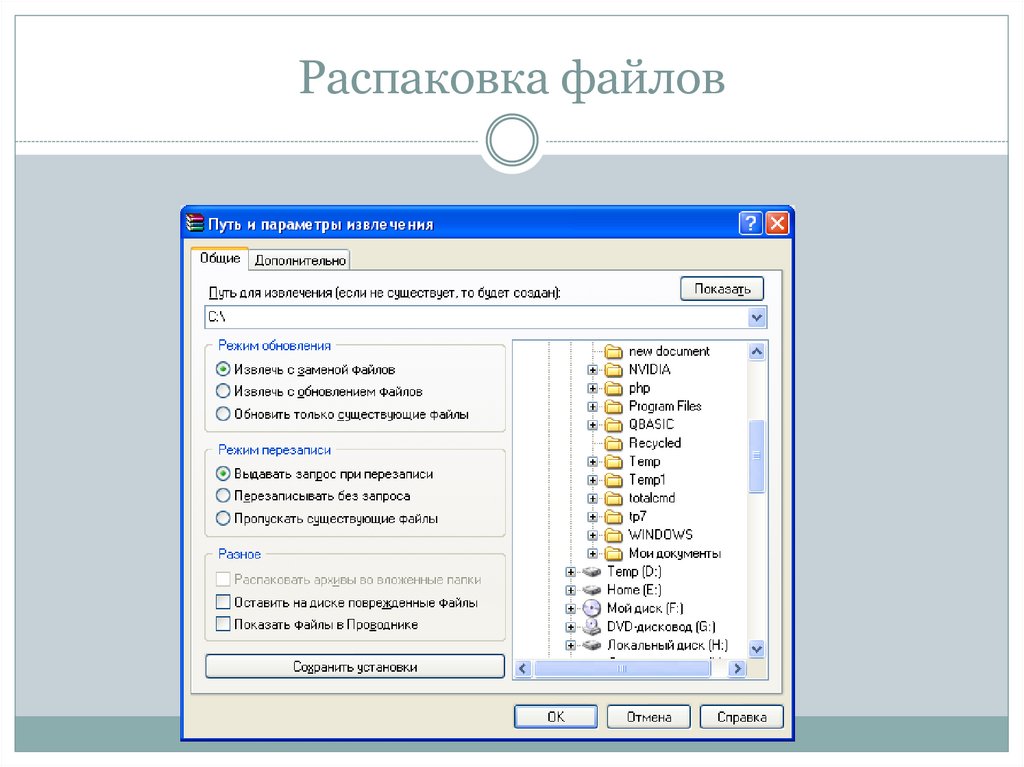Click the Локальный диск (H:) drive icon

[x=592, y=645]
